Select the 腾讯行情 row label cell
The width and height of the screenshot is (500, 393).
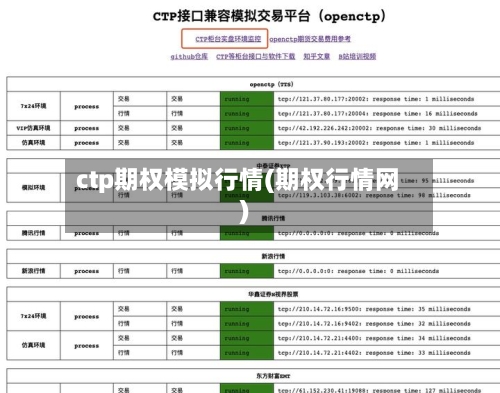[33, 233]
